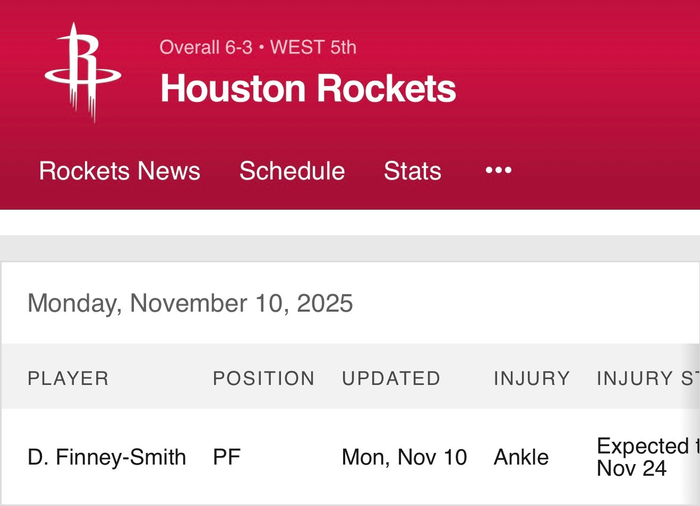Select the PF position cell

(227, 457)
